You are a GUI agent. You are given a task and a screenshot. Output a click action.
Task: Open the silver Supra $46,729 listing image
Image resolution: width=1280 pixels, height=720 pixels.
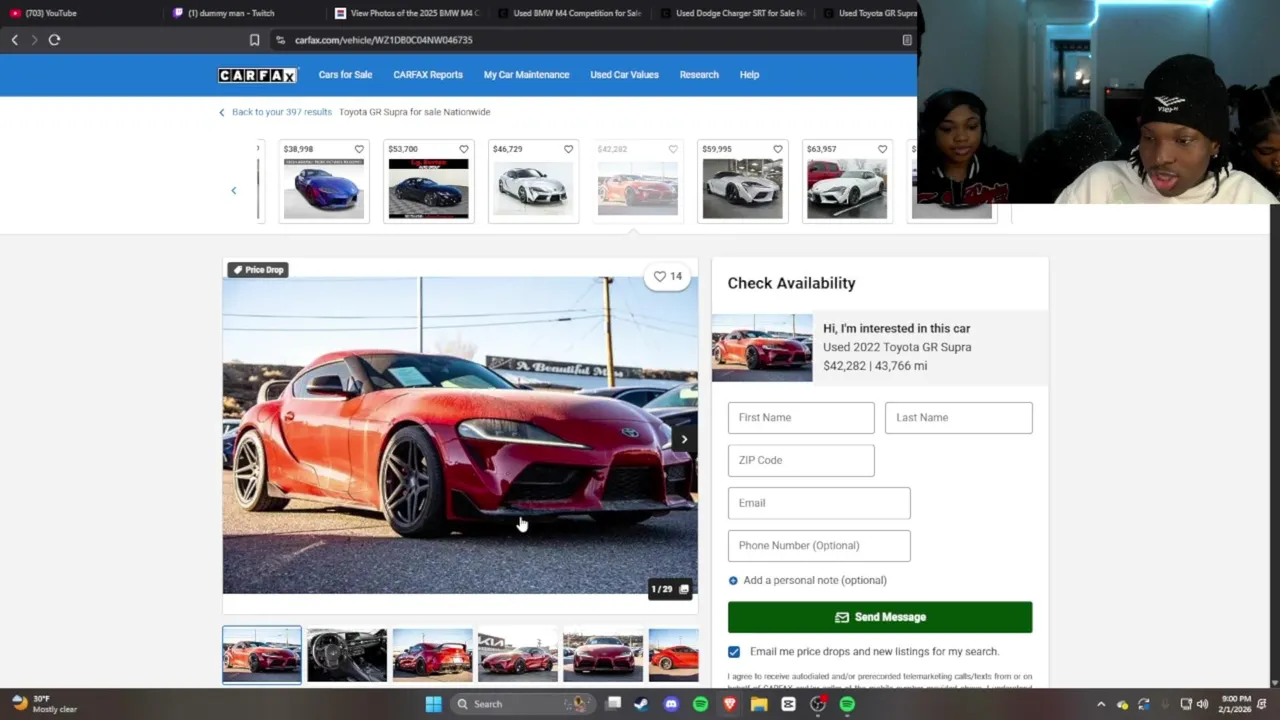pyautogui.click(x=533, y=188)
